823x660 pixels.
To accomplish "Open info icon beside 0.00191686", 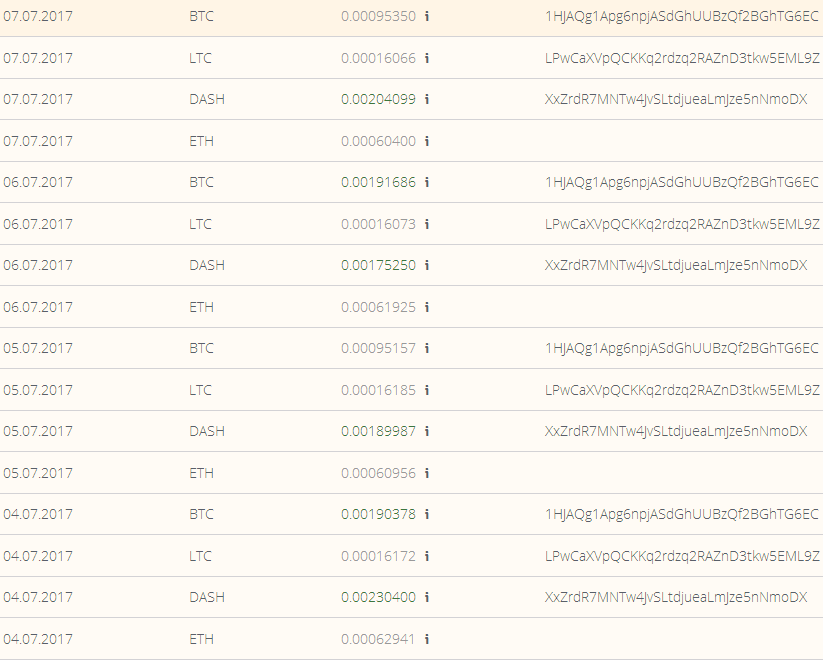I will point(427,182).
